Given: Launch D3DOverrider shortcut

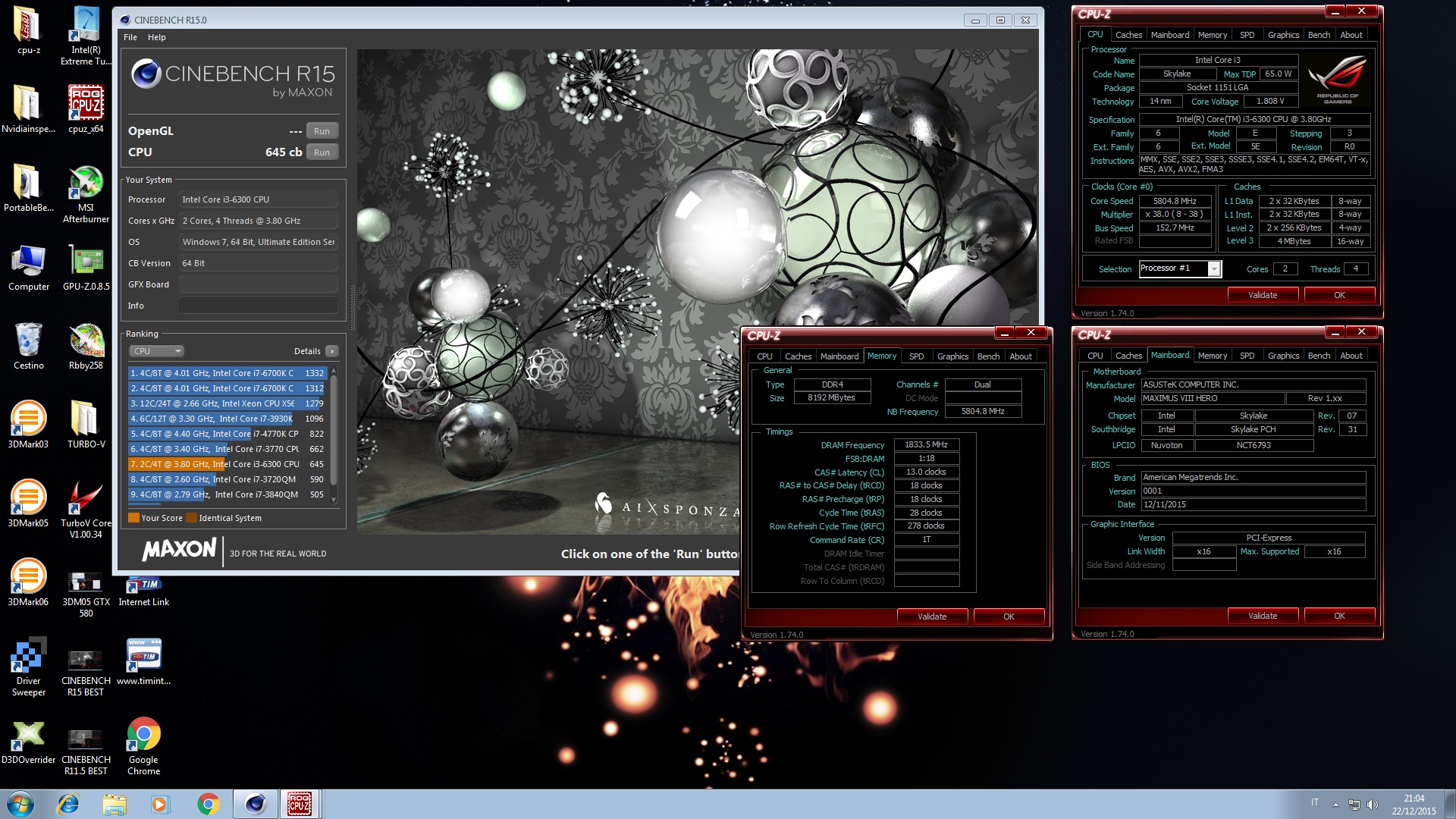Looking at the screenshot, I should 28,741.
